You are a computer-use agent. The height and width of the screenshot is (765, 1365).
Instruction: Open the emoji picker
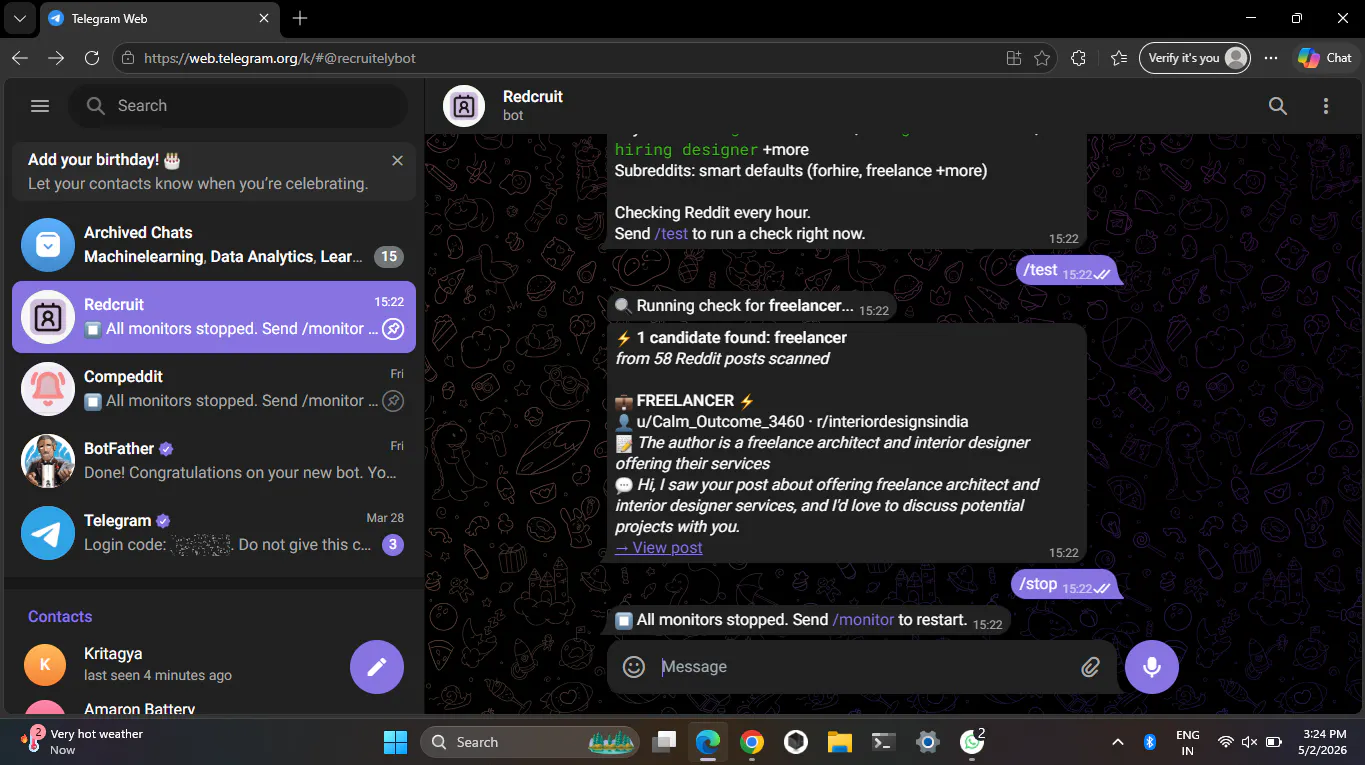[634, 667]
